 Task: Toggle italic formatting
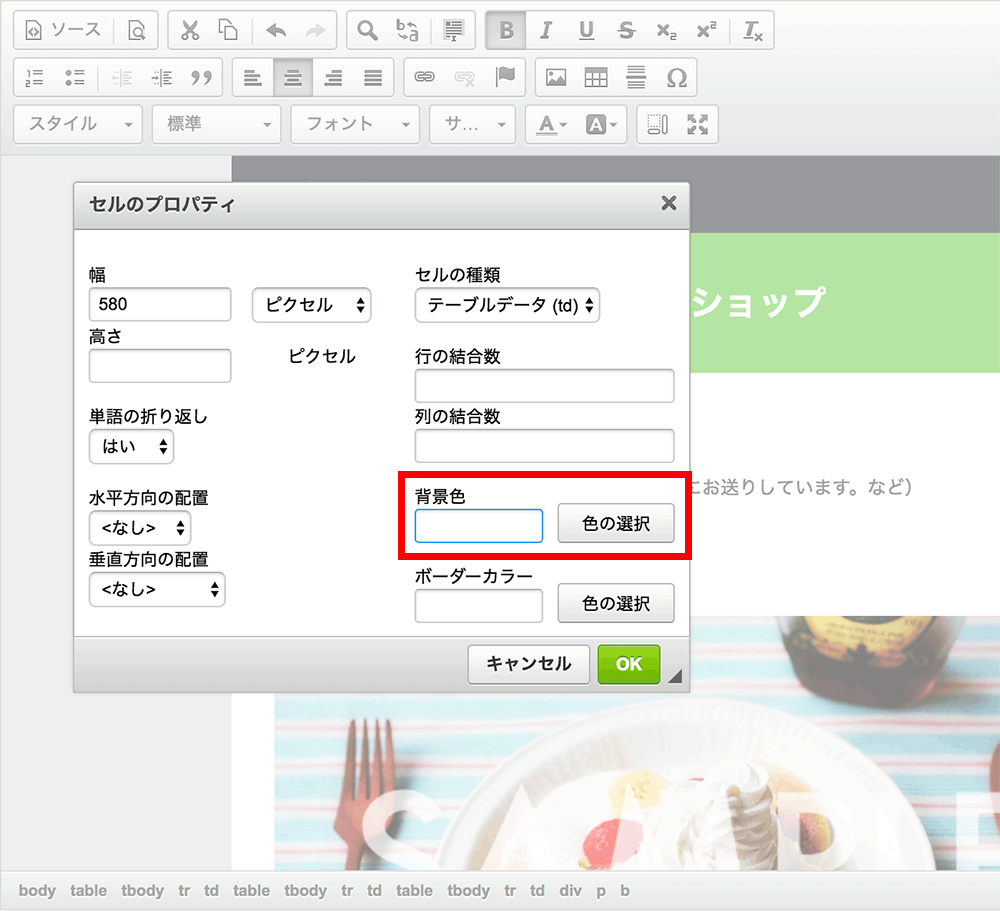tap(546, 30)
